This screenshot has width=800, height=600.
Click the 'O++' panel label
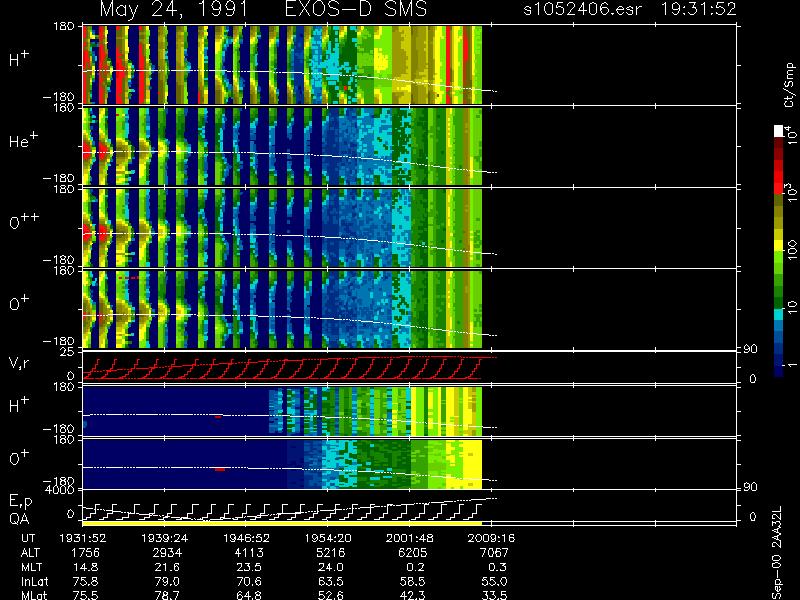point(23,221)
